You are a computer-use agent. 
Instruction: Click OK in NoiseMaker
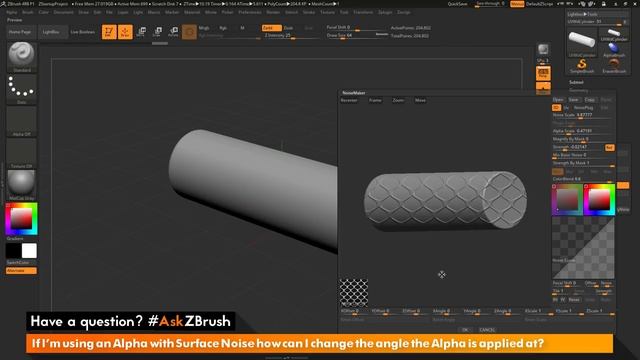(465, 330)
